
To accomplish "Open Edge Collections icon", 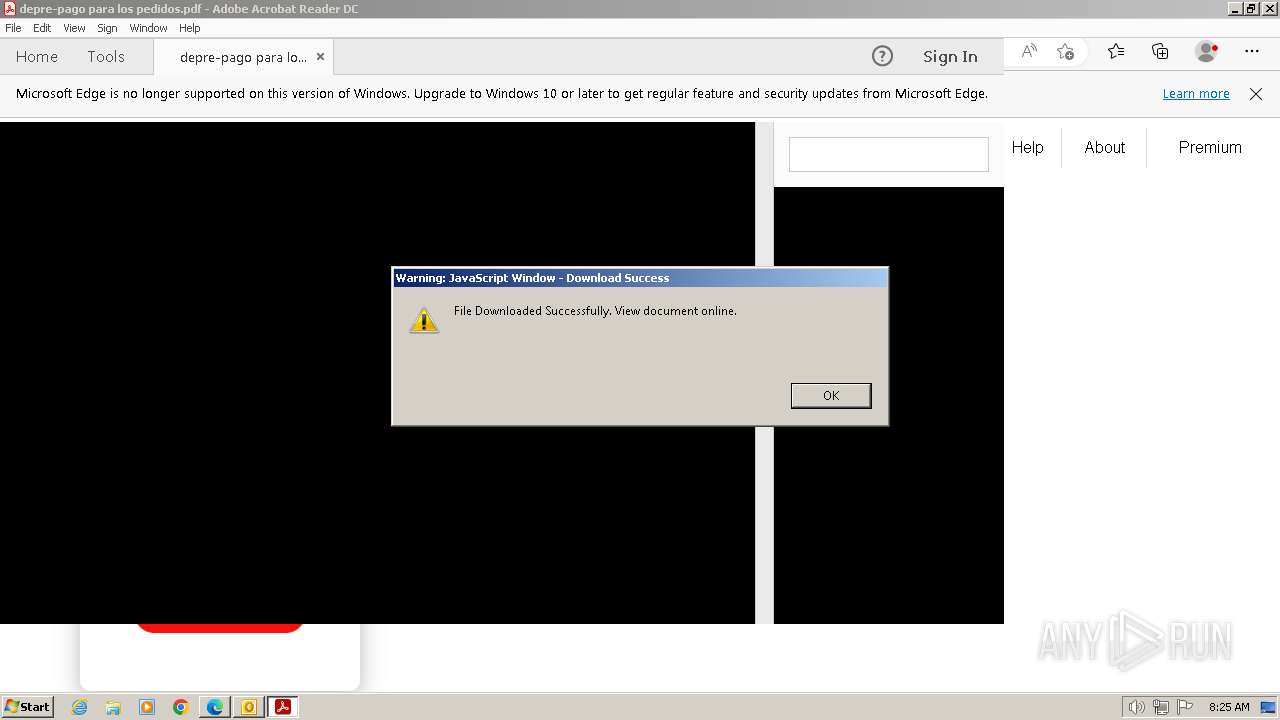I will point(1160,51).
